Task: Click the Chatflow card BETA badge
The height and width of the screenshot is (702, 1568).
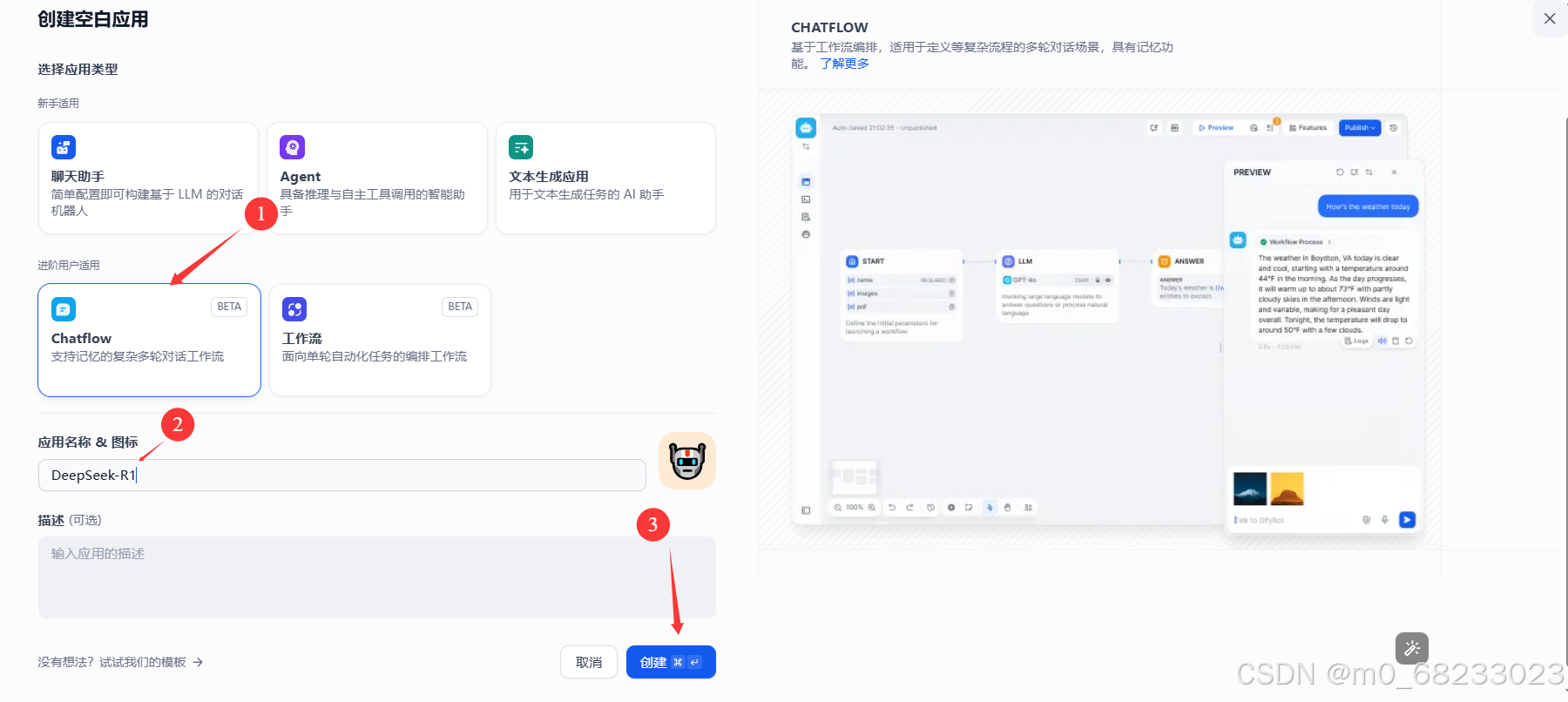Action: pyautogui.click(x=229, y=307)
